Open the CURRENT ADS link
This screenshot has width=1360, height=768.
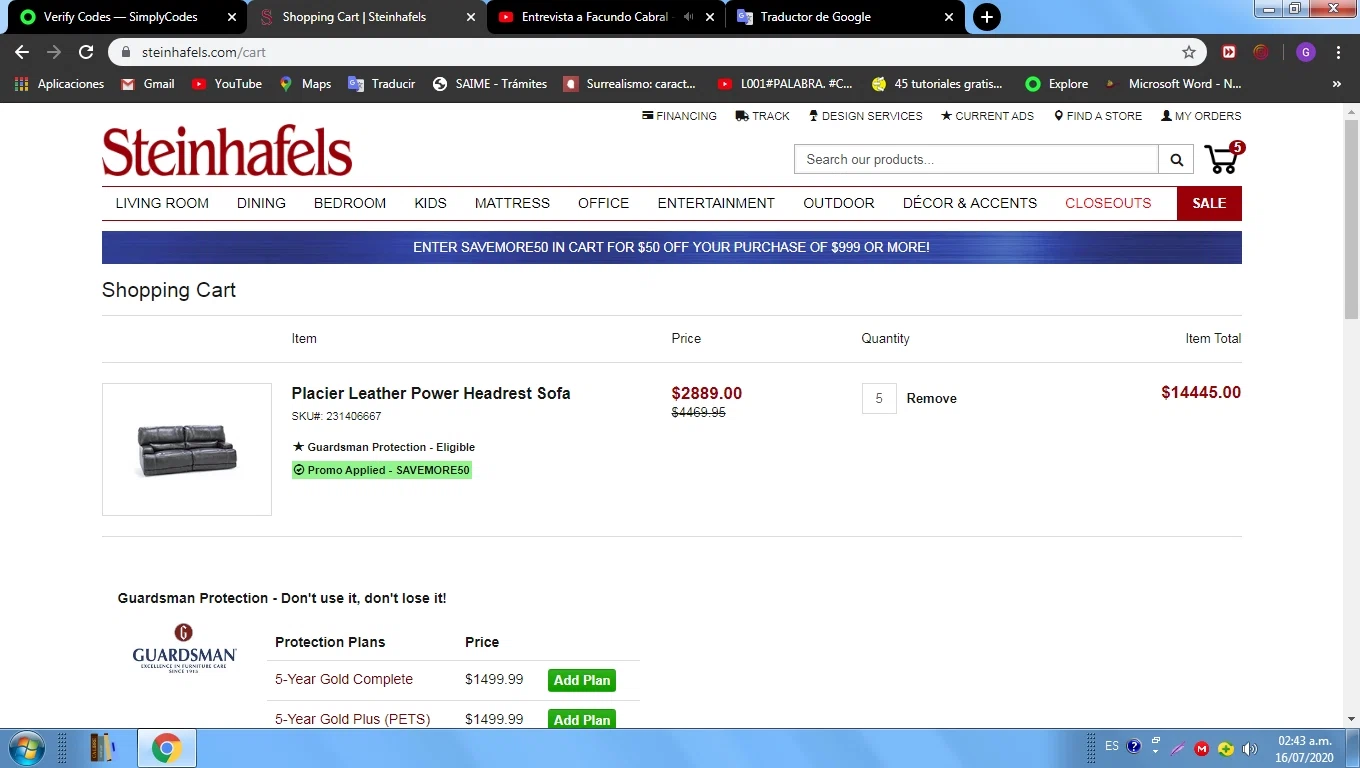[987, 116]
